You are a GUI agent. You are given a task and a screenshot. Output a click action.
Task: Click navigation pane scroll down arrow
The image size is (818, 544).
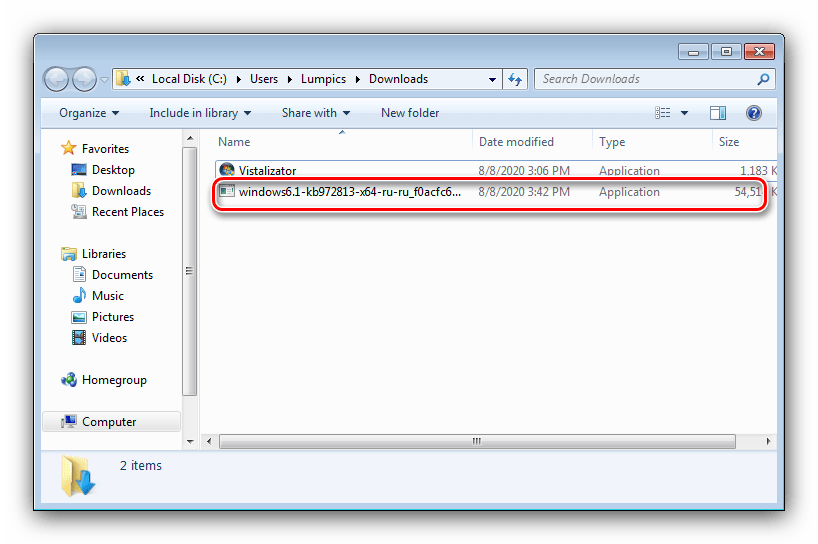190,442
